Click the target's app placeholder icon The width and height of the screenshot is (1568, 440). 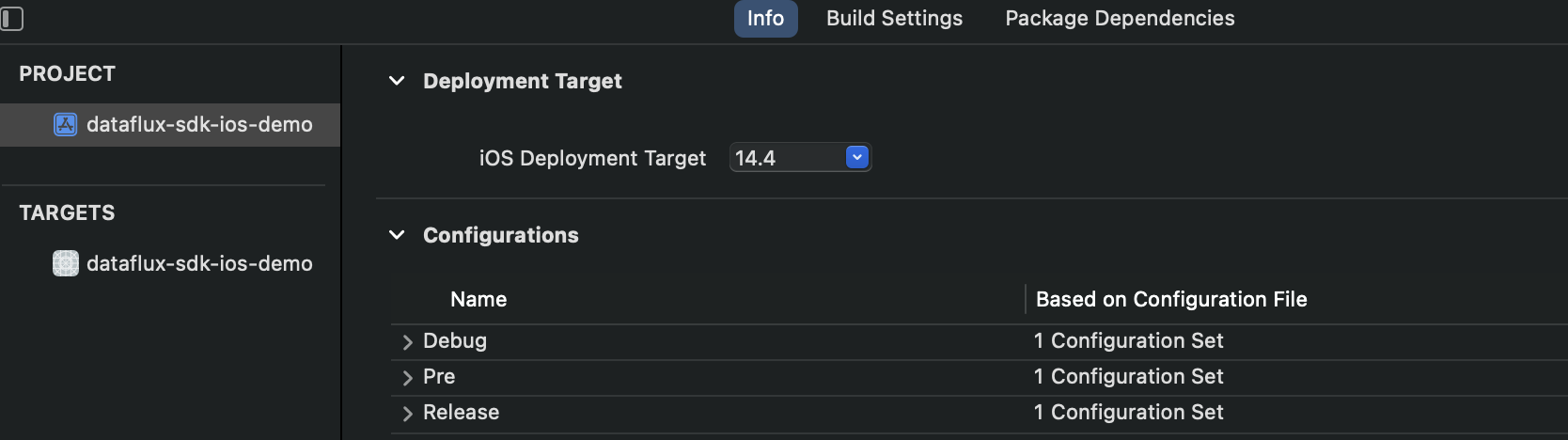[65, 263]
